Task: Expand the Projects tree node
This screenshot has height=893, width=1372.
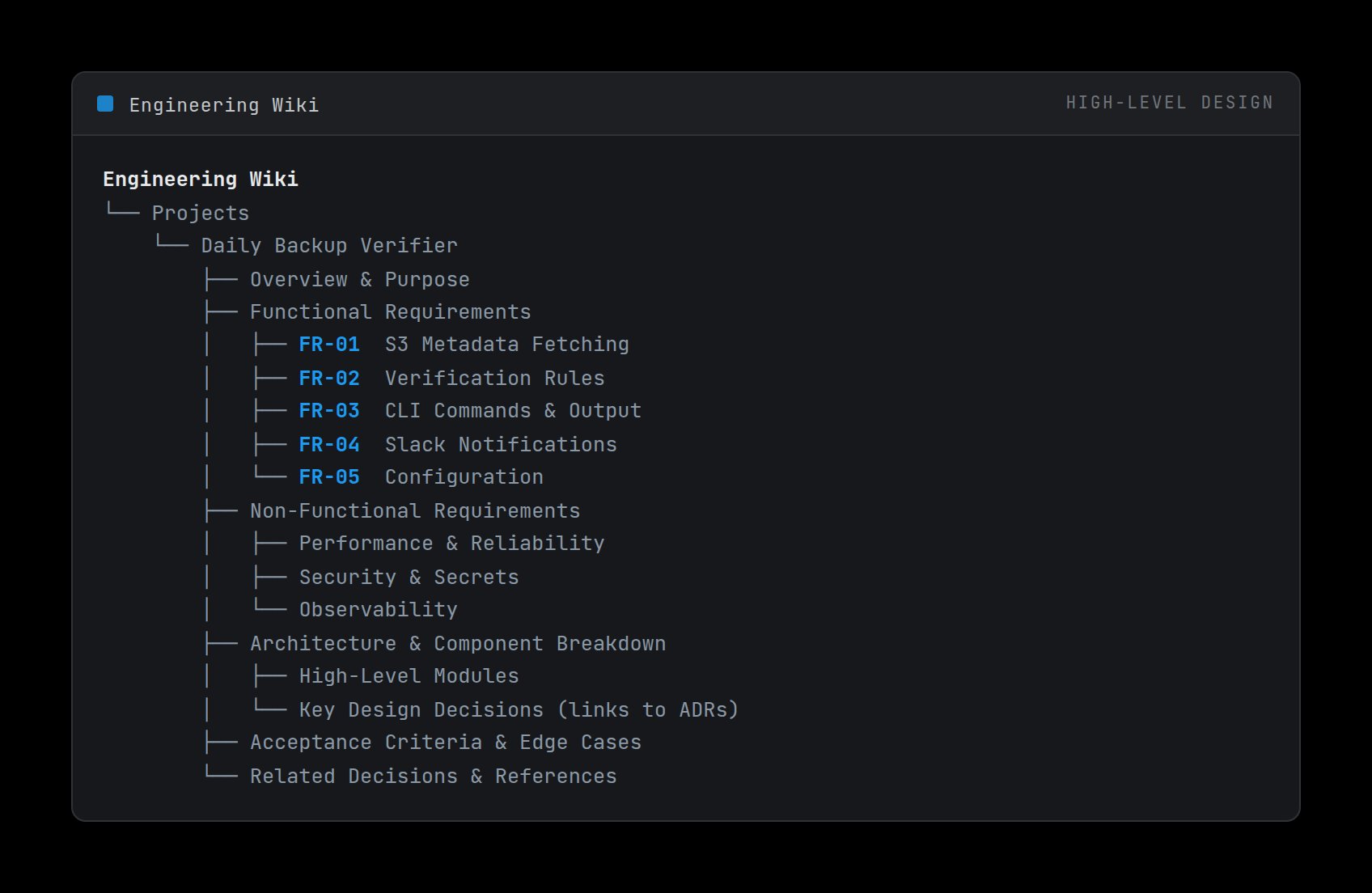Action: pyautogui.click(x=201, y=214)
